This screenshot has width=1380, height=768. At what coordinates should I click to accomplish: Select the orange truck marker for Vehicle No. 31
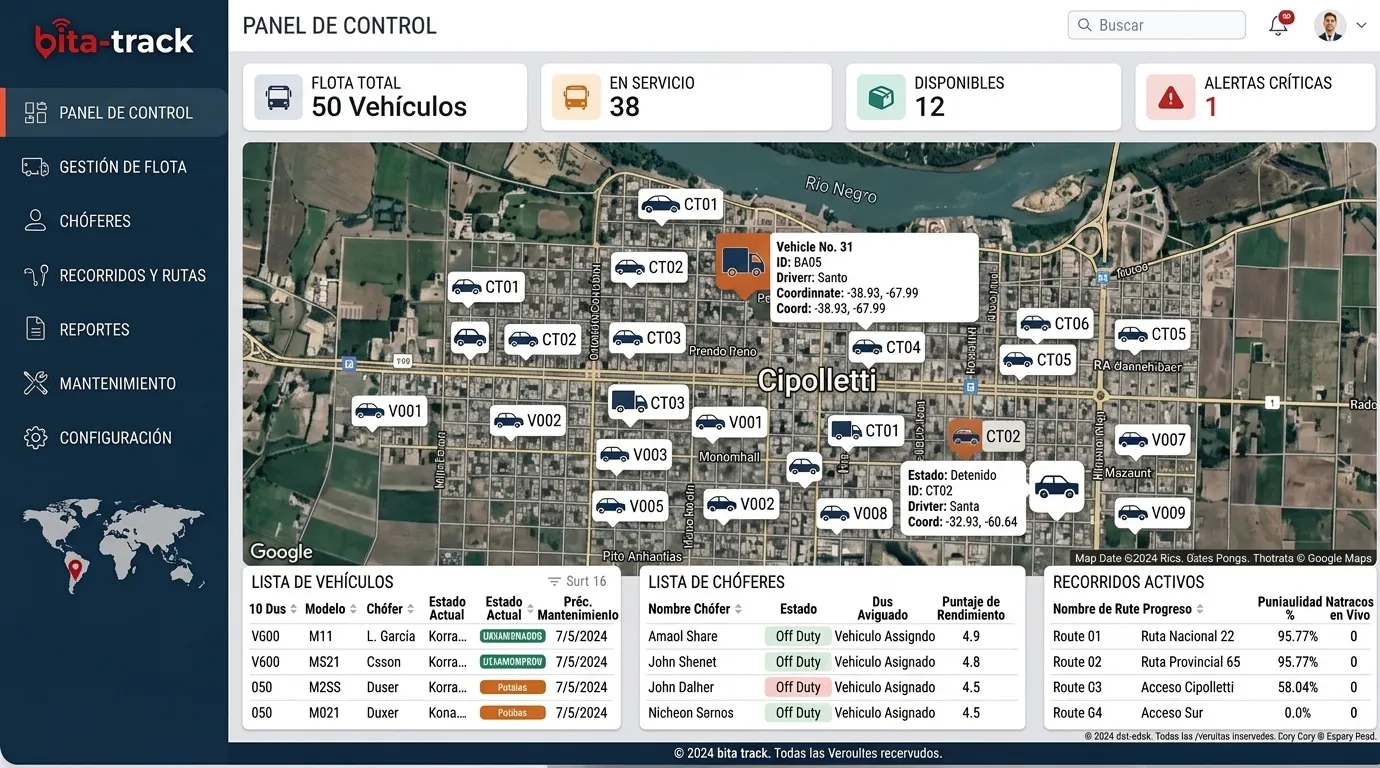pyautogui.click(x=742, y=262)
